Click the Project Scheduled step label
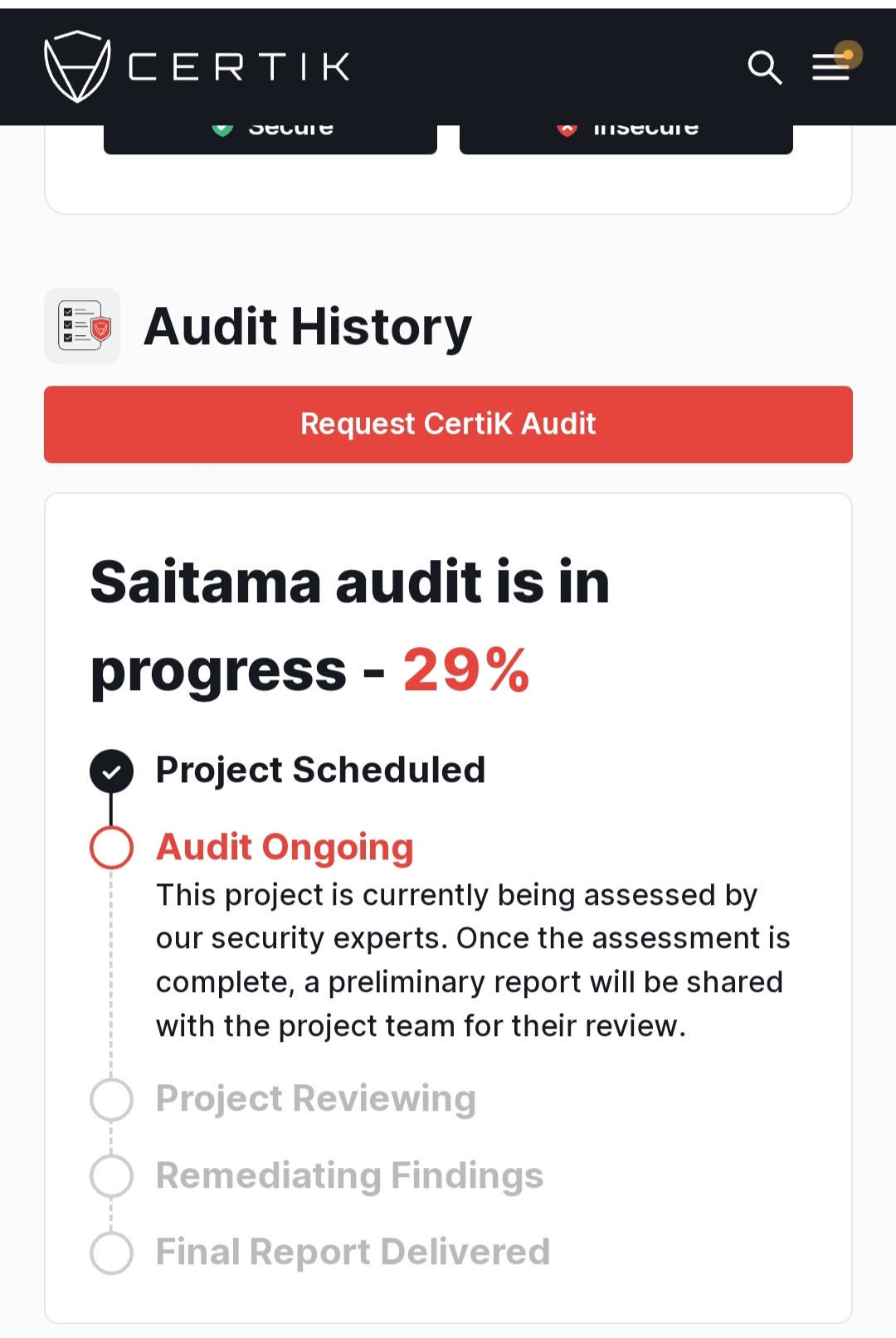Image resolution: width=896 pixels, height=1338 pixels. (x=320, y=770)
